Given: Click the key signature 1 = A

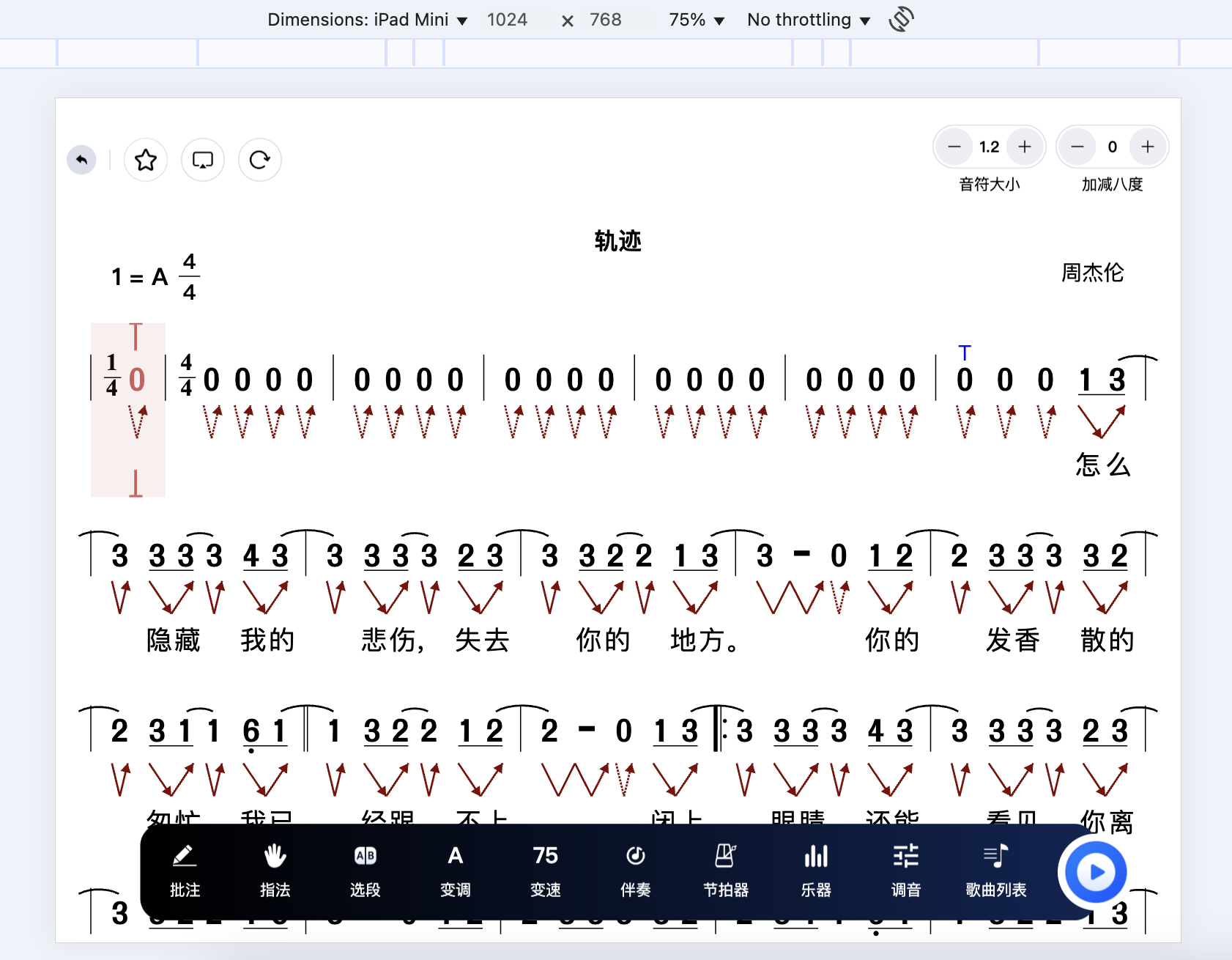Looking at the screenshot, I should (x=140, y=277).
